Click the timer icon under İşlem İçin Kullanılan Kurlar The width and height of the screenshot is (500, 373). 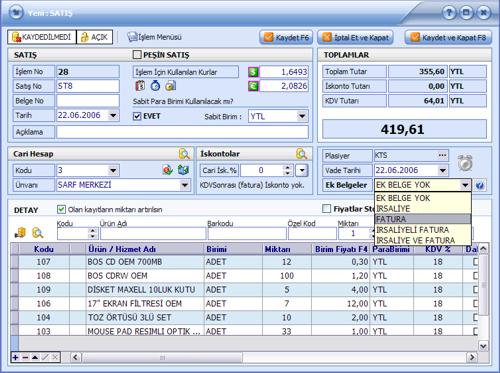pos(155,86)
